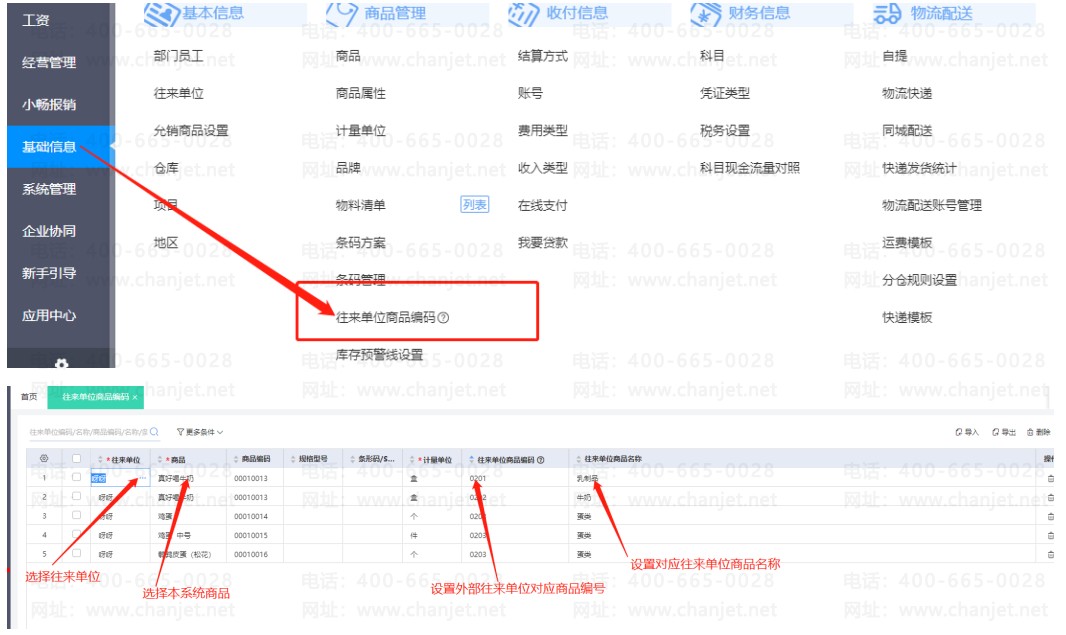Close the 往来单位商品编码 tab
The image size is (1066, 635).
coord(135,397)
